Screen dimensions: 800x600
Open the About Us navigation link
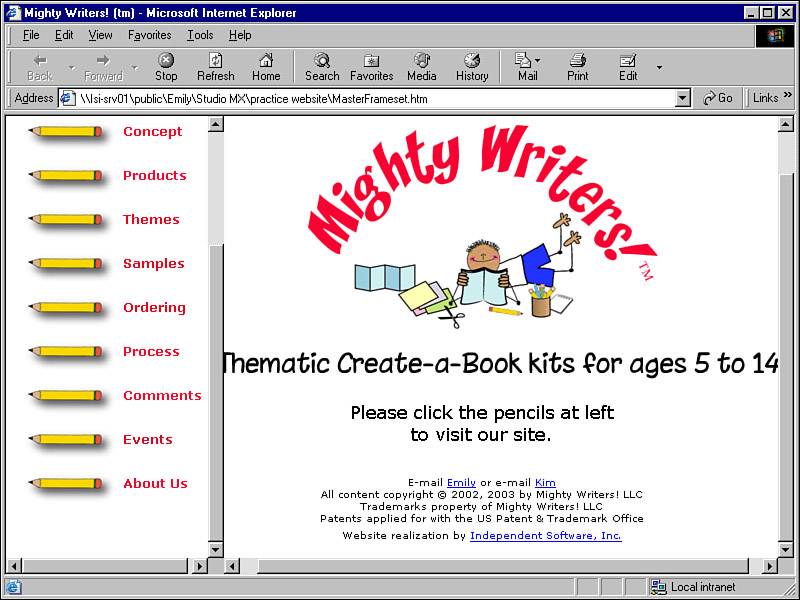tap(155, 483)
